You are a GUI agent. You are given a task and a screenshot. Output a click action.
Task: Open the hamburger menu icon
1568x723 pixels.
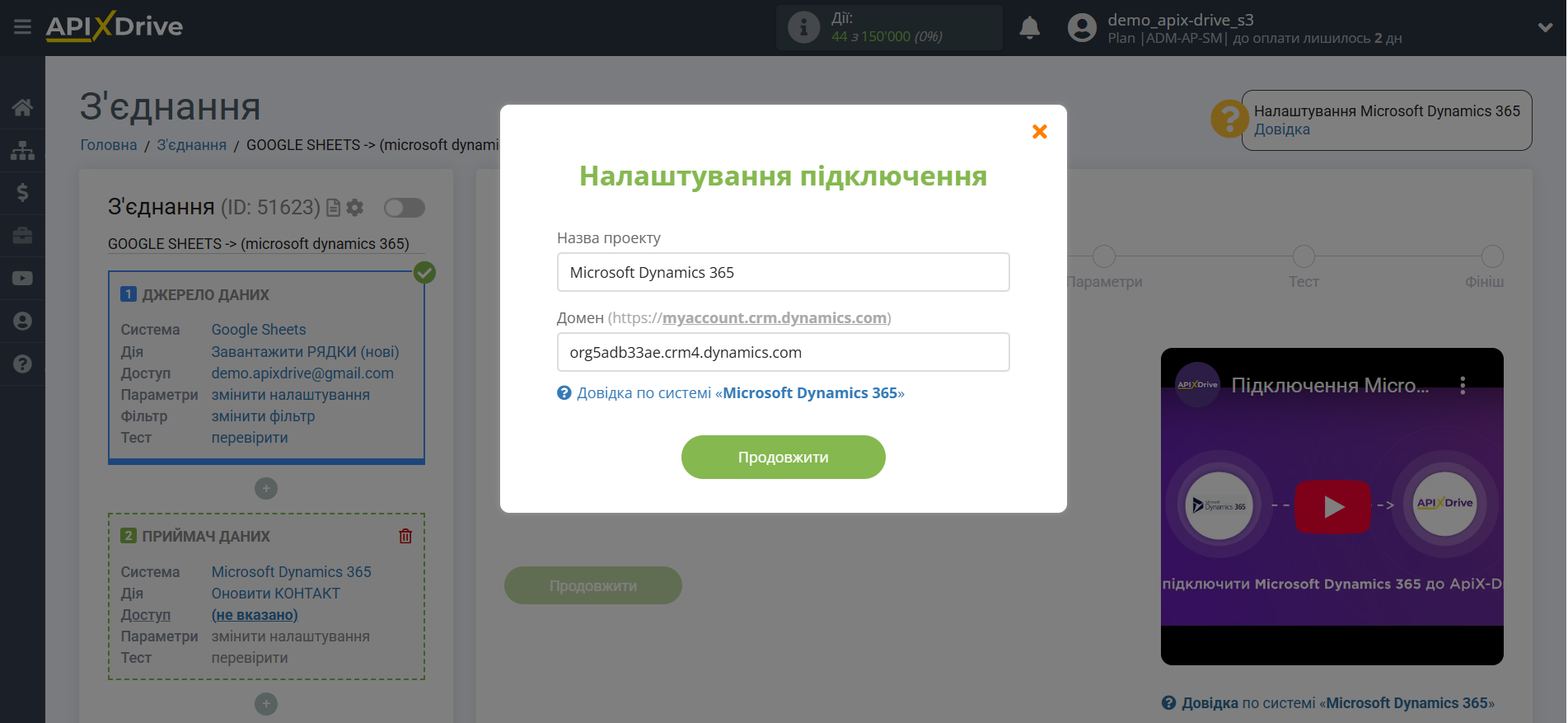point(22,27)
